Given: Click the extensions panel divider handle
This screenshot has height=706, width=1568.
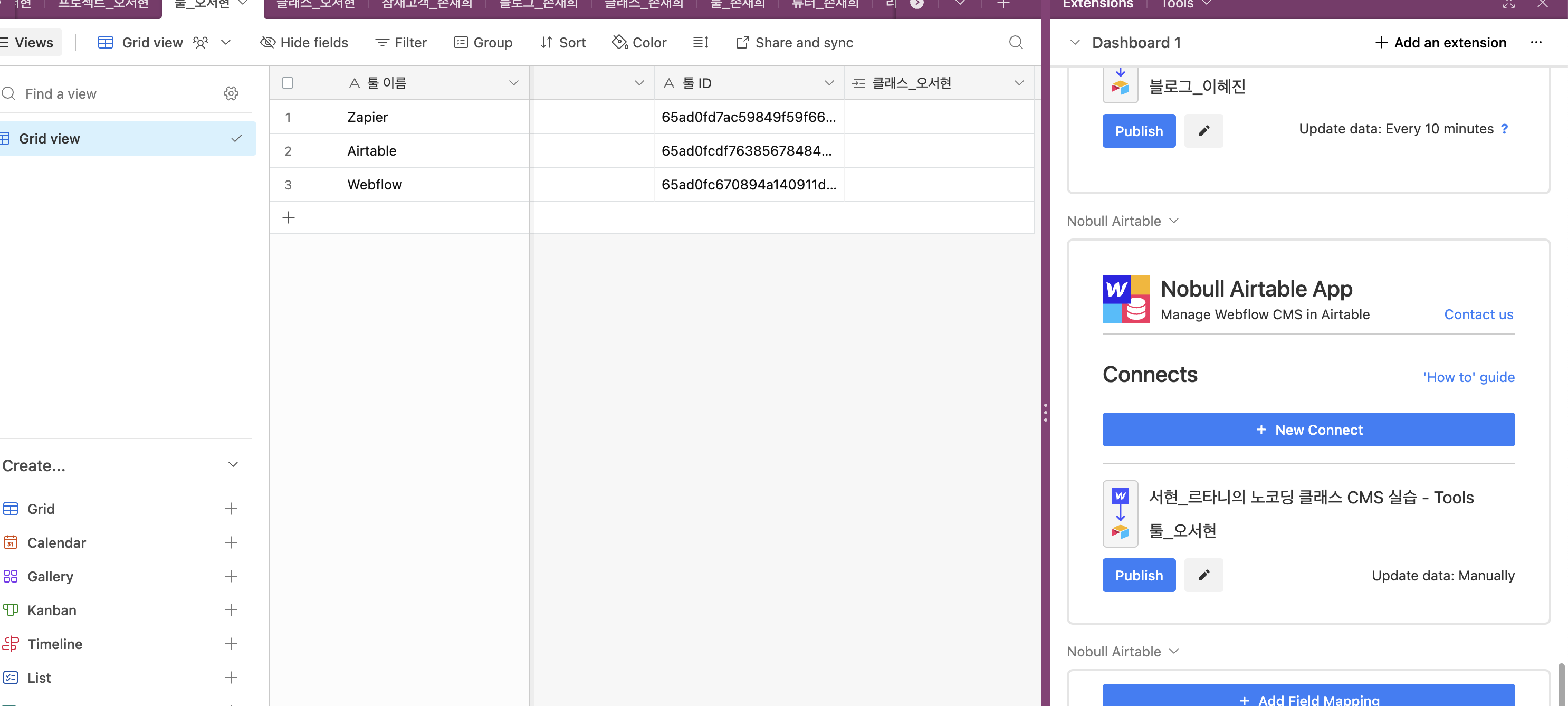Looking at the screenshot, I should click(x=1045, y=413).
